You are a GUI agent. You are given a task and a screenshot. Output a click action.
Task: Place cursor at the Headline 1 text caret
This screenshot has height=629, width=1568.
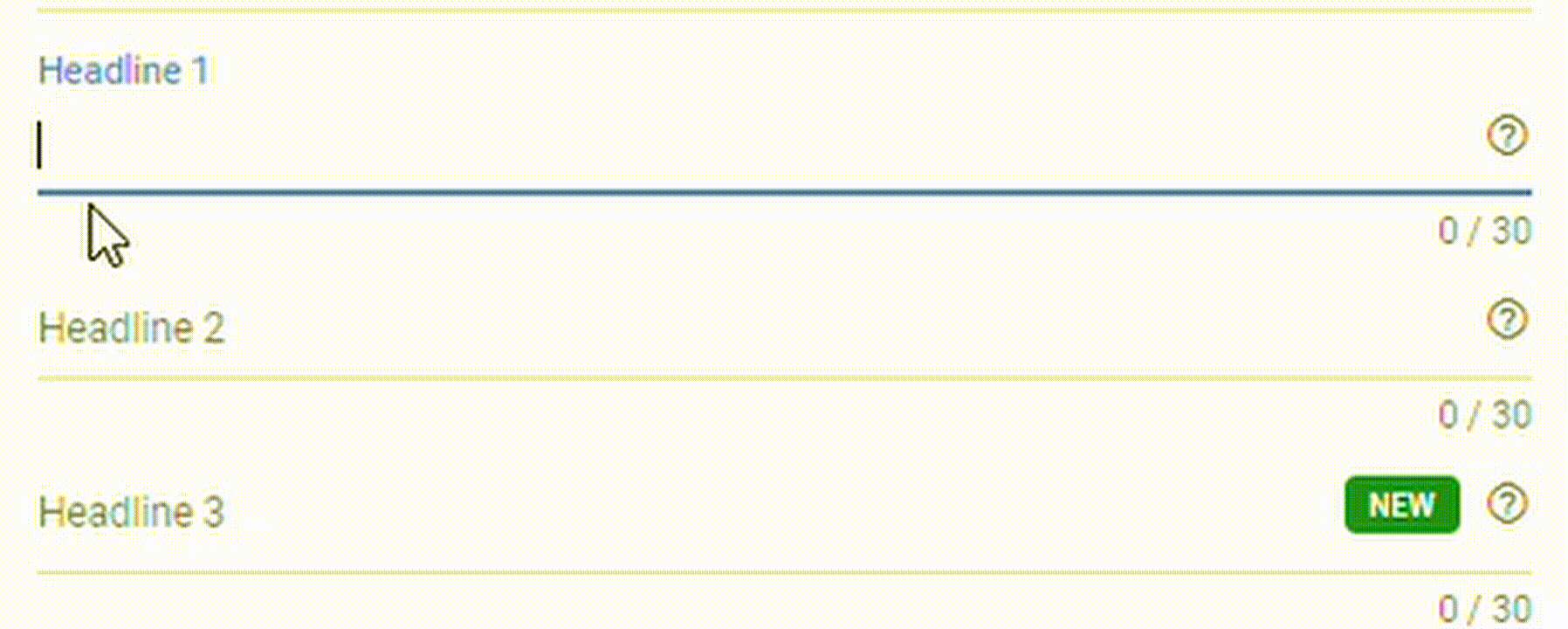[40, 145]
